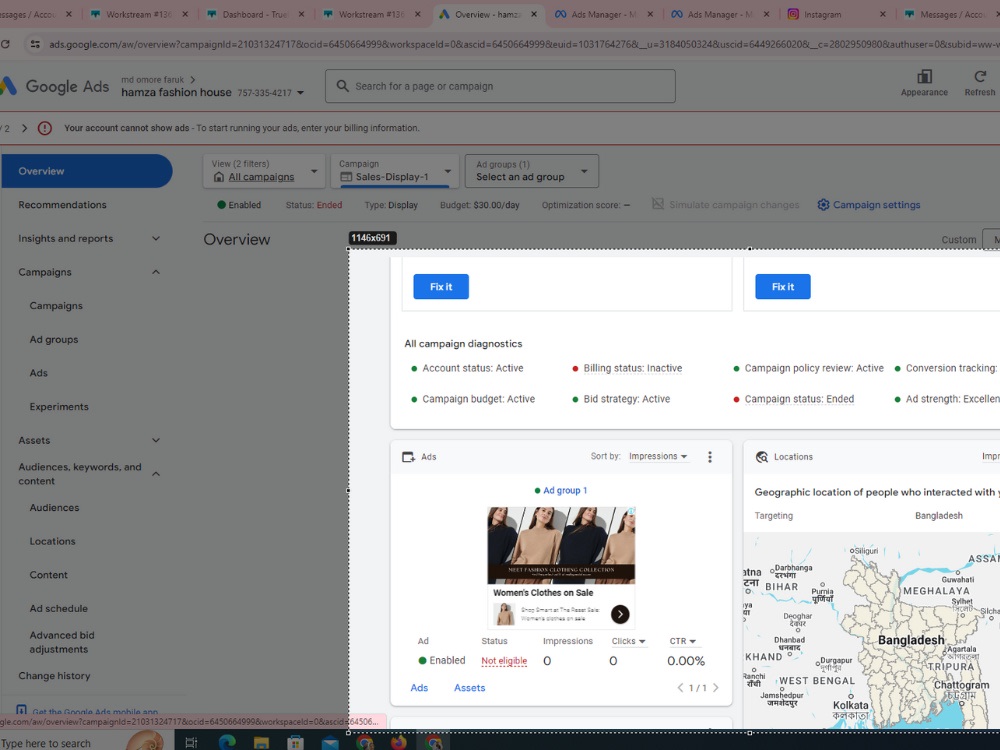Open the account selector dropdown arrow

click(300, 93)
